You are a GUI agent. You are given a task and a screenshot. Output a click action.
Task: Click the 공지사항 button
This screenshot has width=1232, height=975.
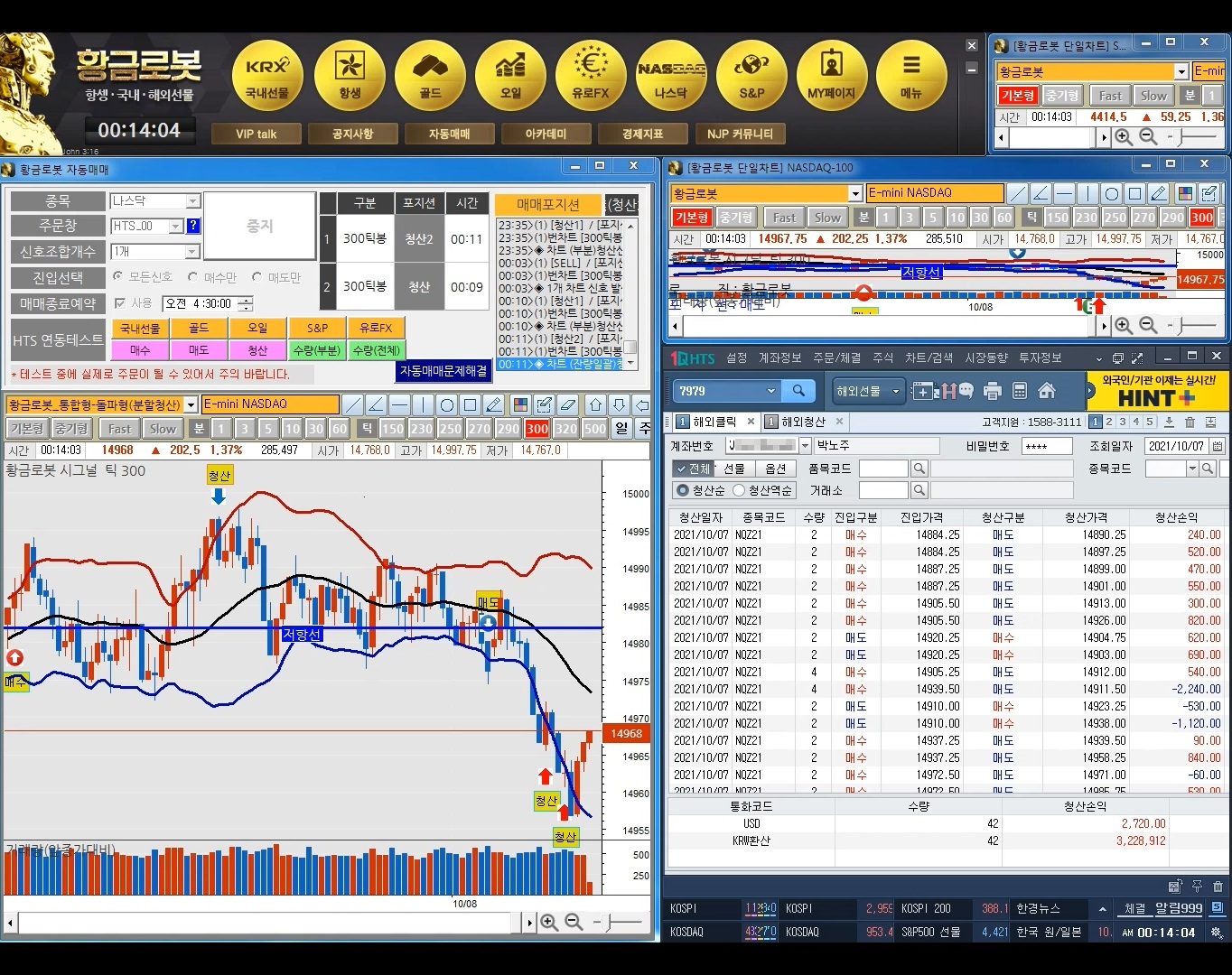tap(352, 134)
